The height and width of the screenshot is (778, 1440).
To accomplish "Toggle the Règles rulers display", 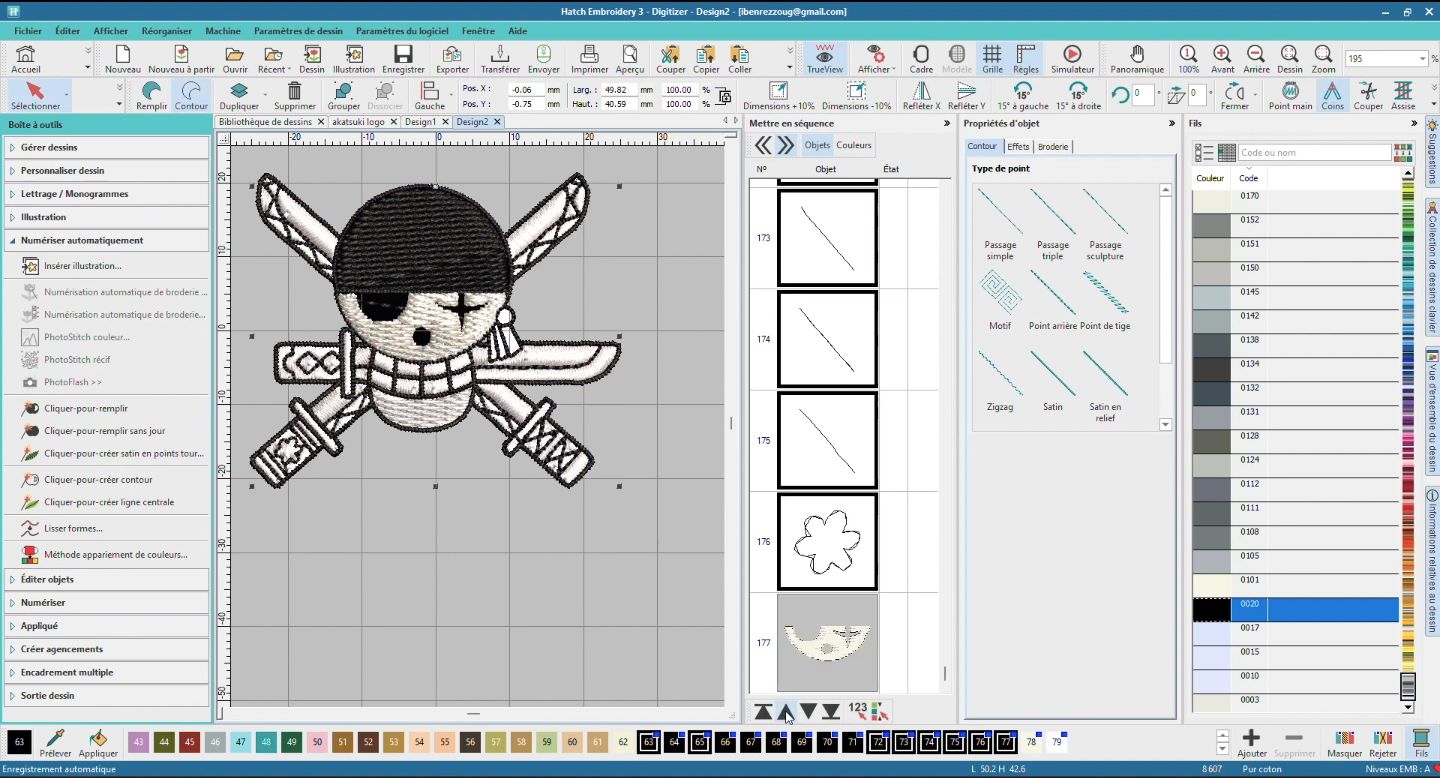I will [1025, 59].
